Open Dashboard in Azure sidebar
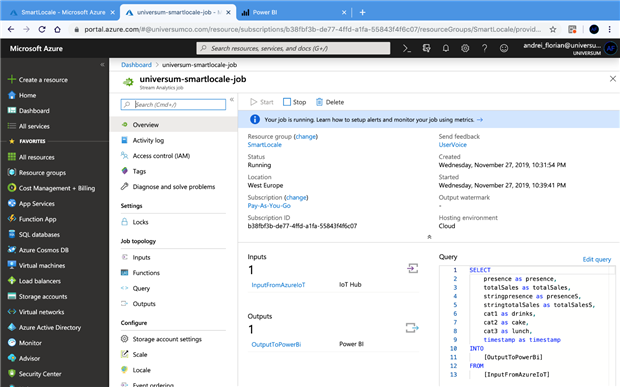The image size is (620, 387). pos(29,111)
